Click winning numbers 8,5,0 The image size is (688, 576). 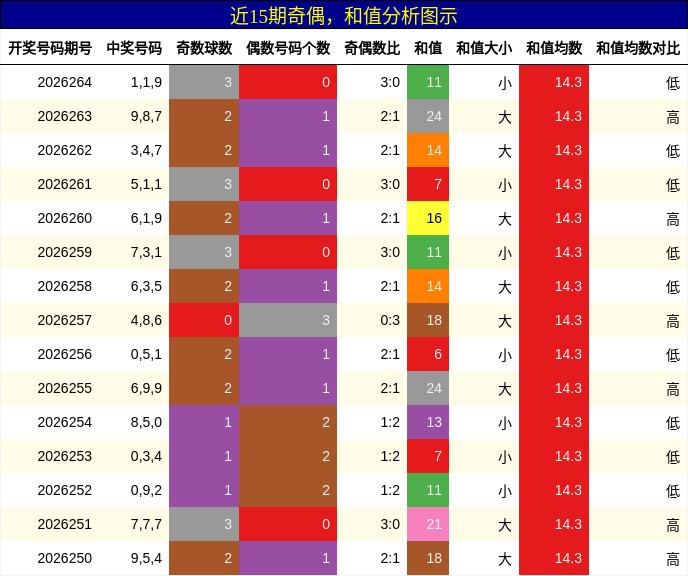tap(146, 422)
